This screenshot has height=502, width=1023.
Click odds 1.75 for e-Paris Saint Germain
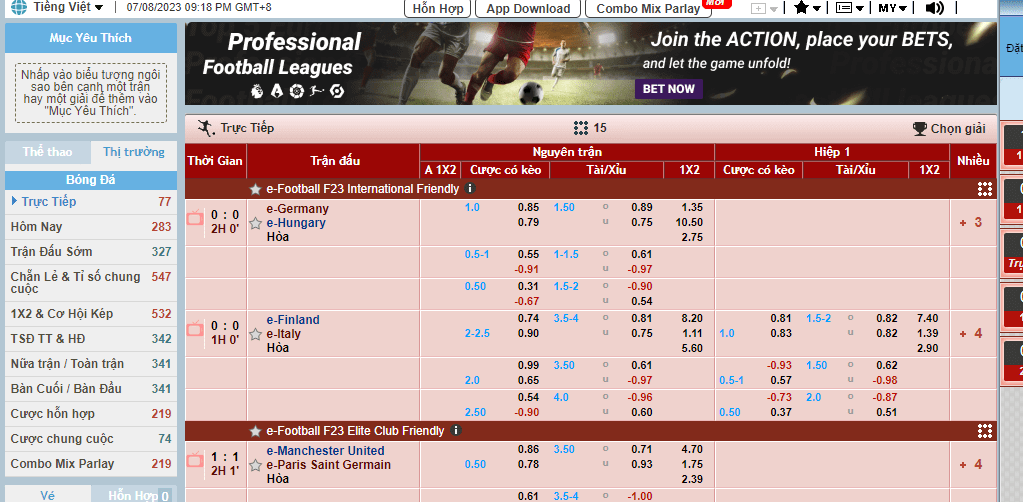(x=692, y=465)
